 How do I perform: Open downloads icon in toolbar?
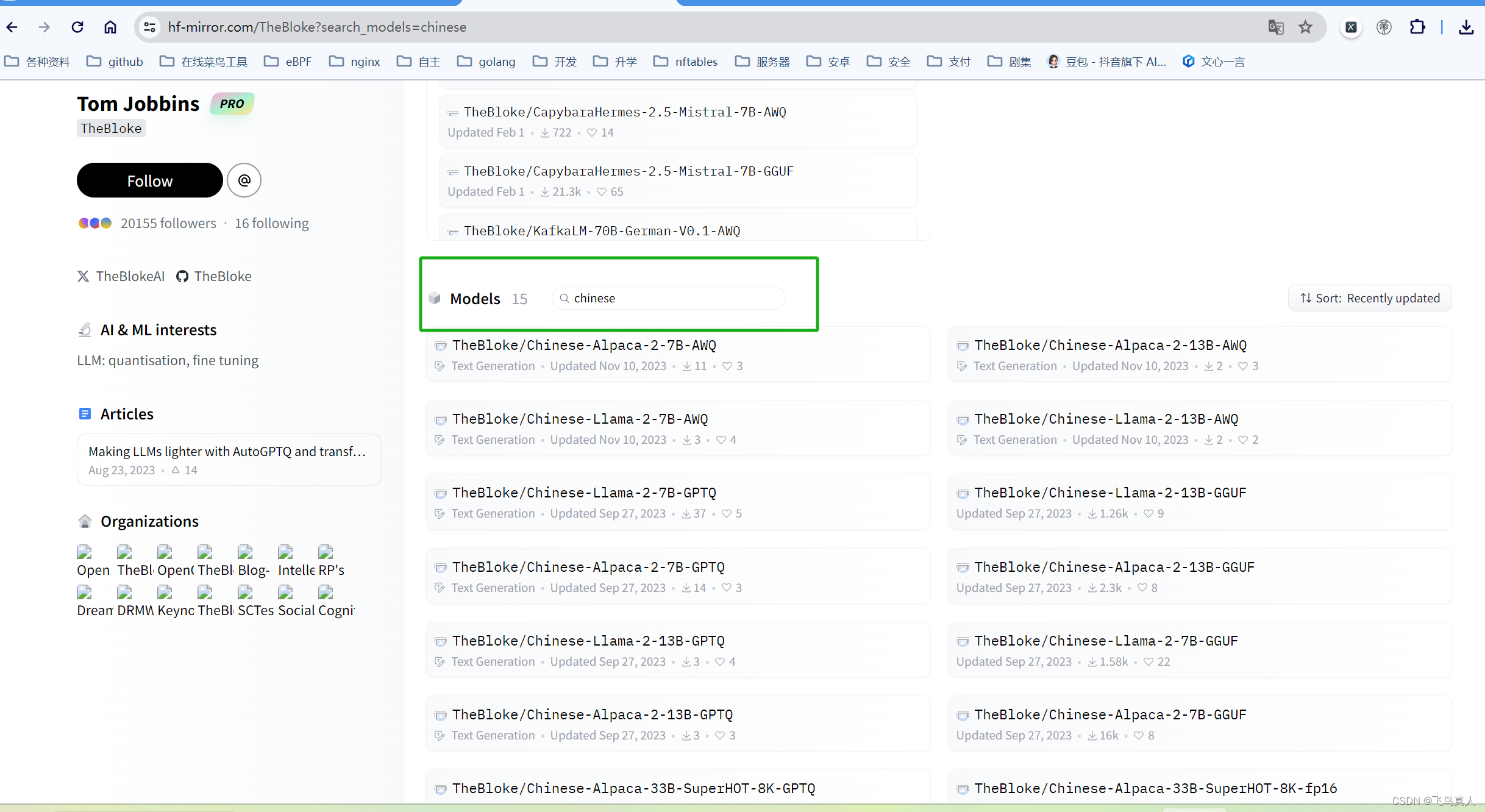[1466, 27]
